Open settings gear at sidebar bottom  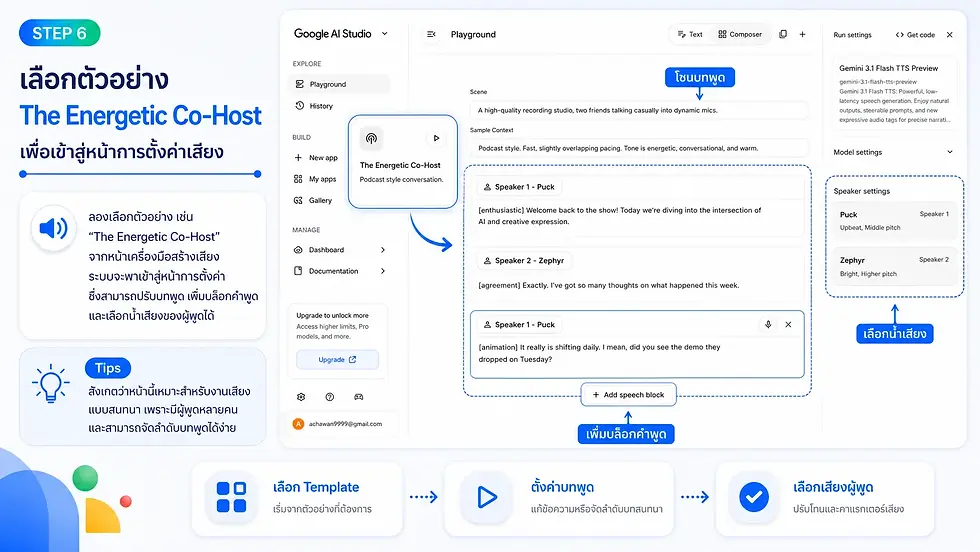(301, 397)
